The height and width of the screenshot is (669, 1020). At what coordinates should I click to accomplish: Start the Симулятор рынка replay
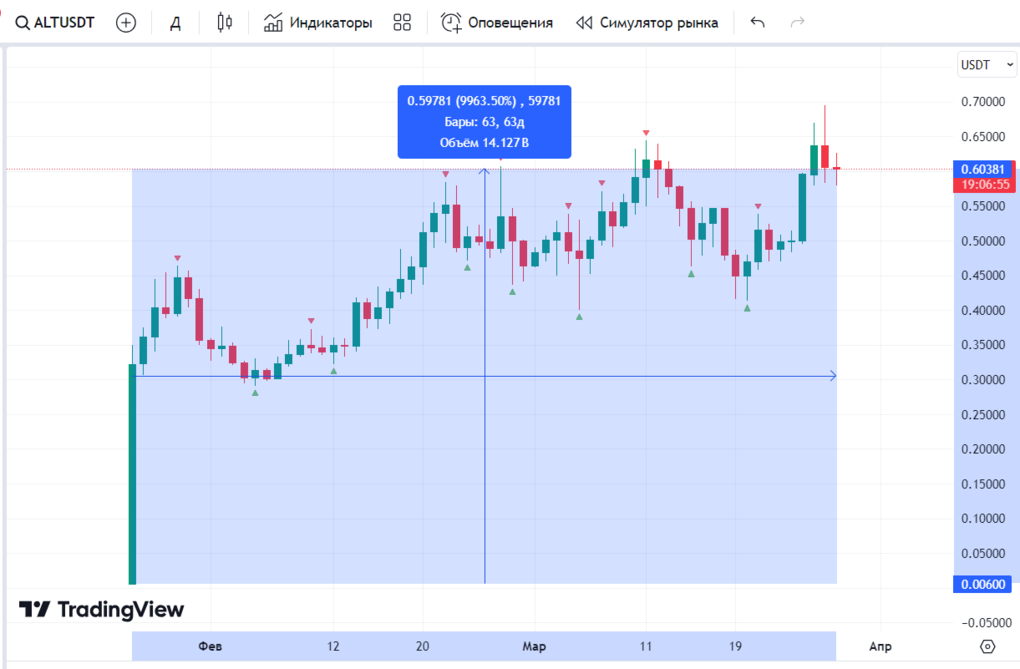point(647,22)
